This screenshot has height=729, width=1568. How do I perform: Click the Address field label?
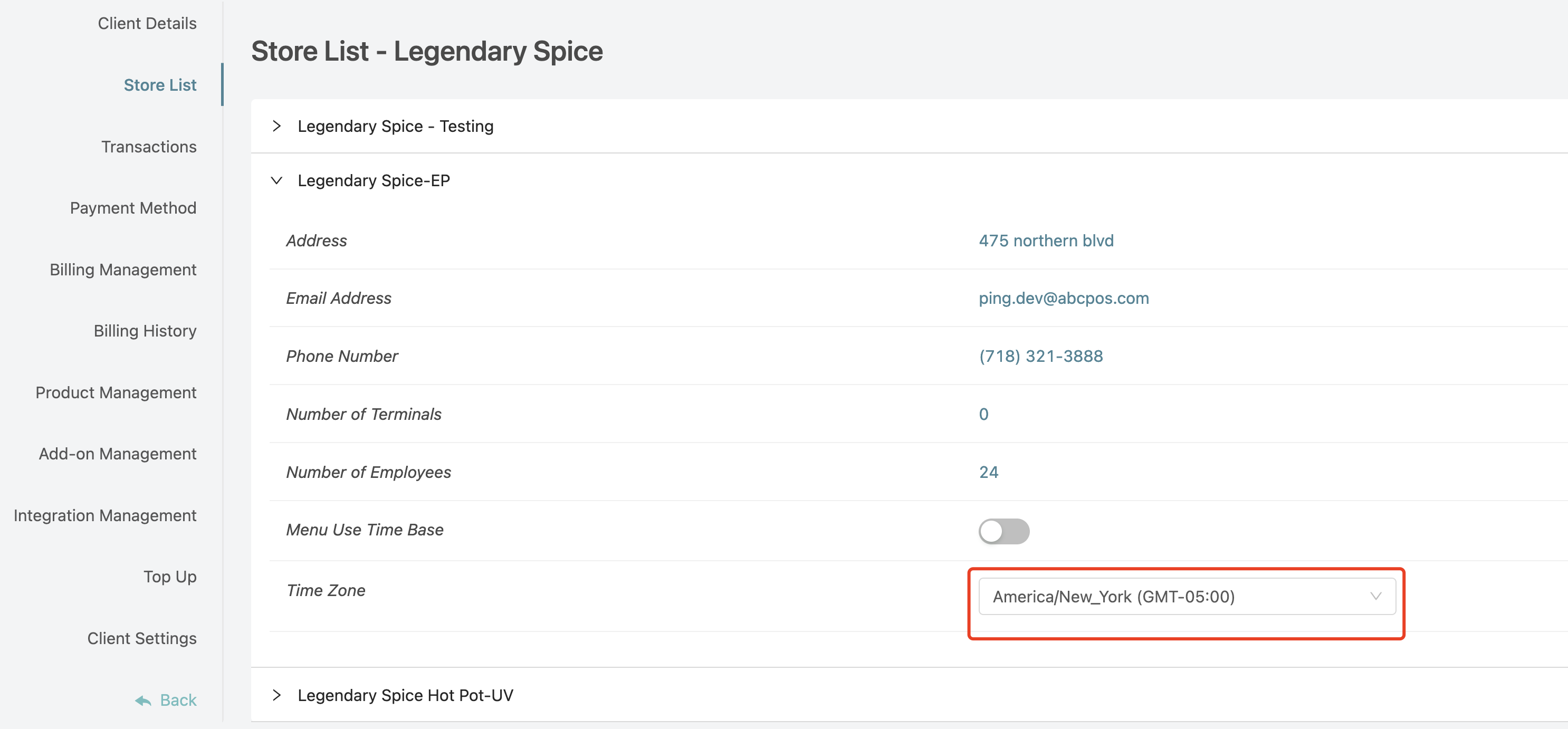317,241
